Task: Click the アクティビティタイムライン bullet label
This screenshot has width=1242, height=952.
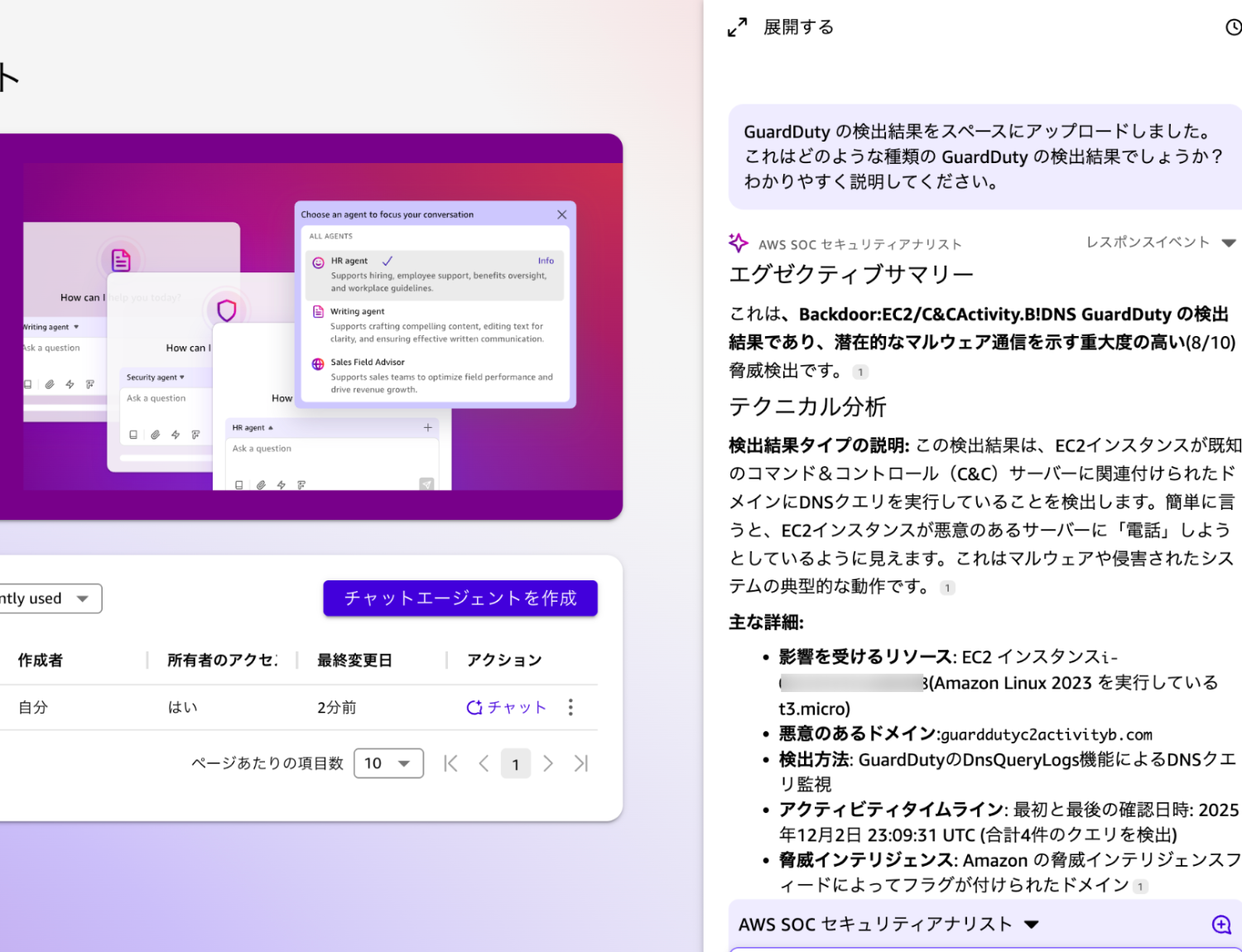Action: click(x=891, y=810)
